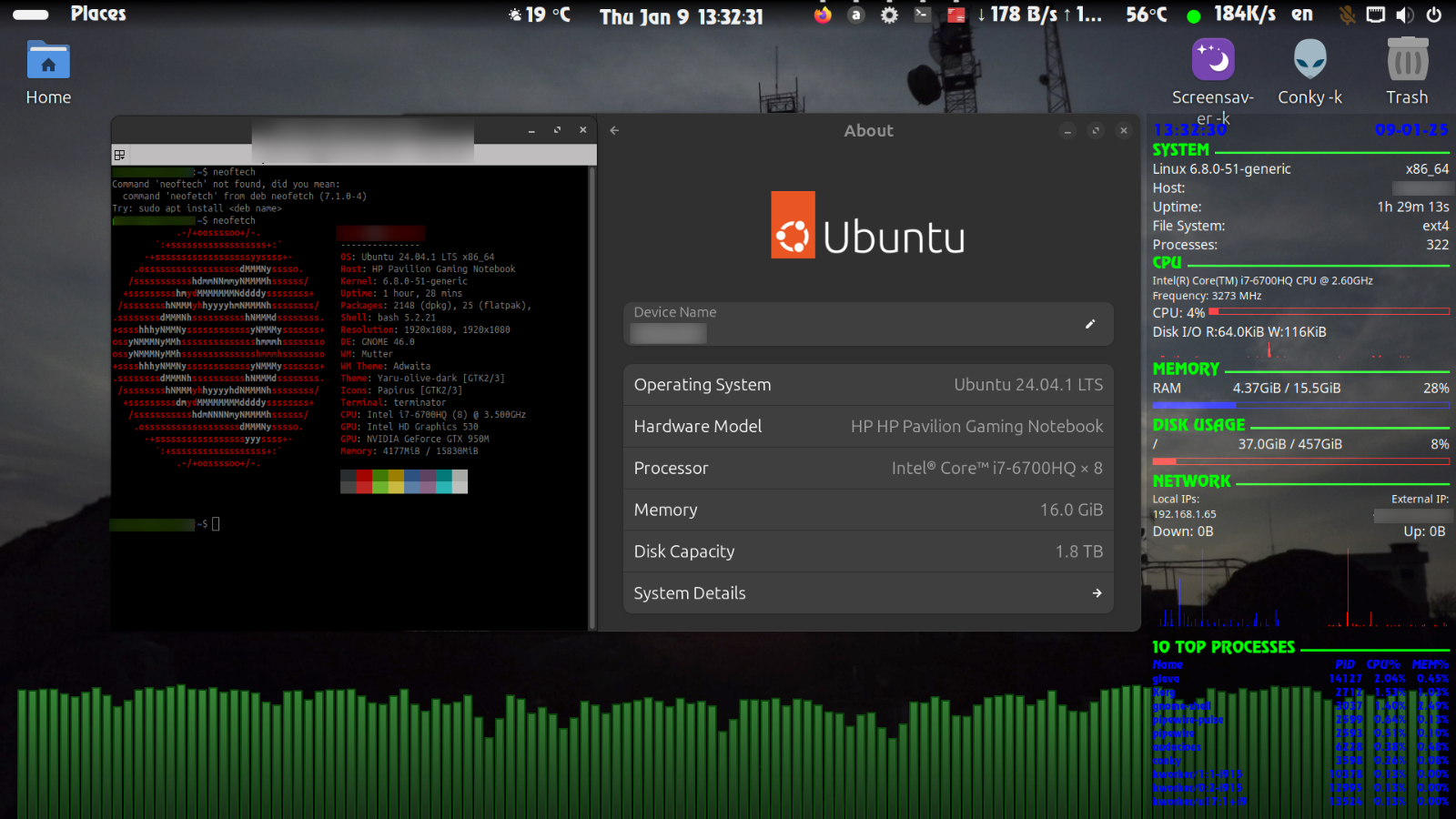Launch the Screensaver -k desktop icon
This screenshot has width=1456, height=819.
[1213, 82]
